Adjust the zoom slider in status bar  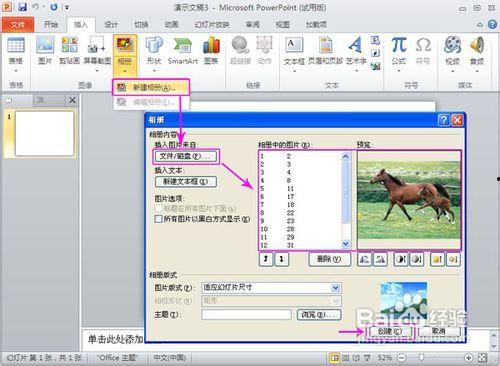[x=421, y=358]
